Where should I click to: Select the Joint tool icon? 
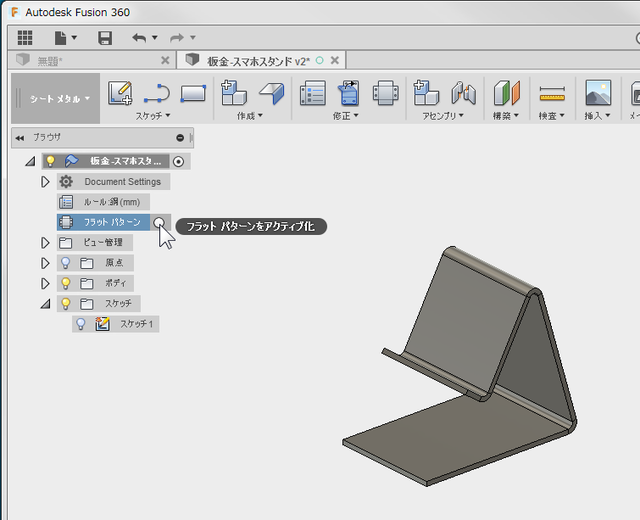pyautogui.click(x=464, y=93)
